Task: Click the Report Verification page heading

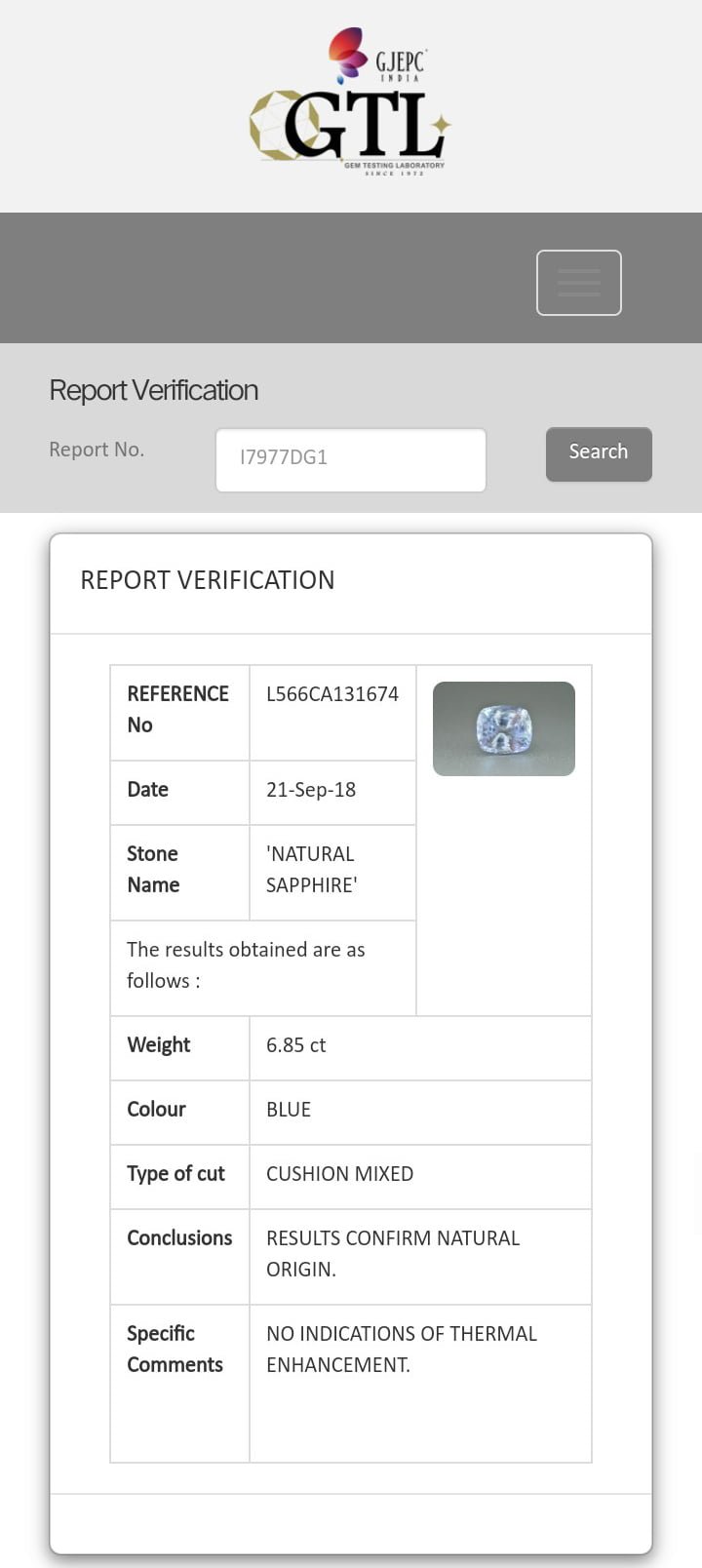Action: pos(154,390)
